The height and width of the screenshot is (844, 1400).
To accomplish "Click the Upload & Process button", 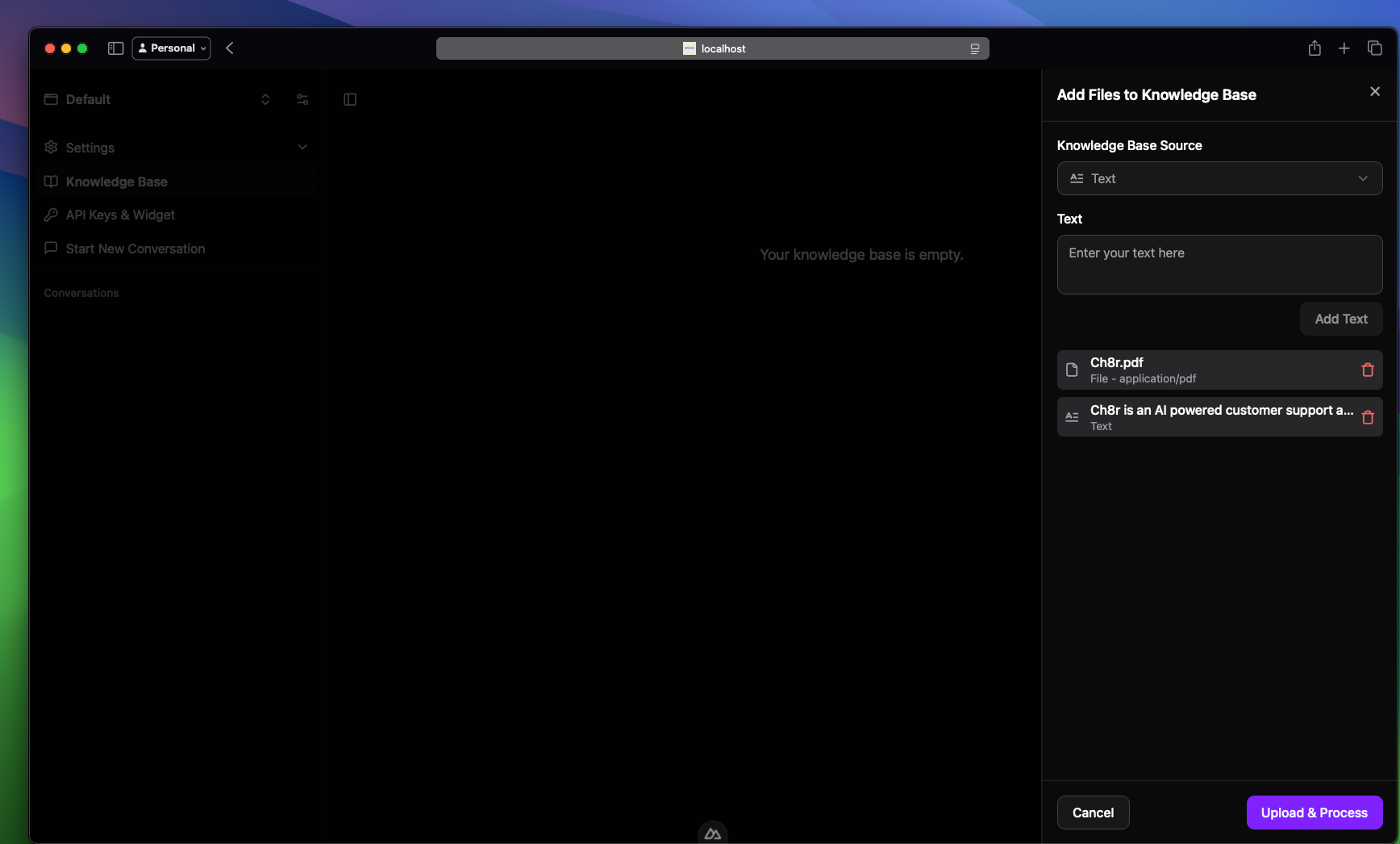I will (1314, 813).
